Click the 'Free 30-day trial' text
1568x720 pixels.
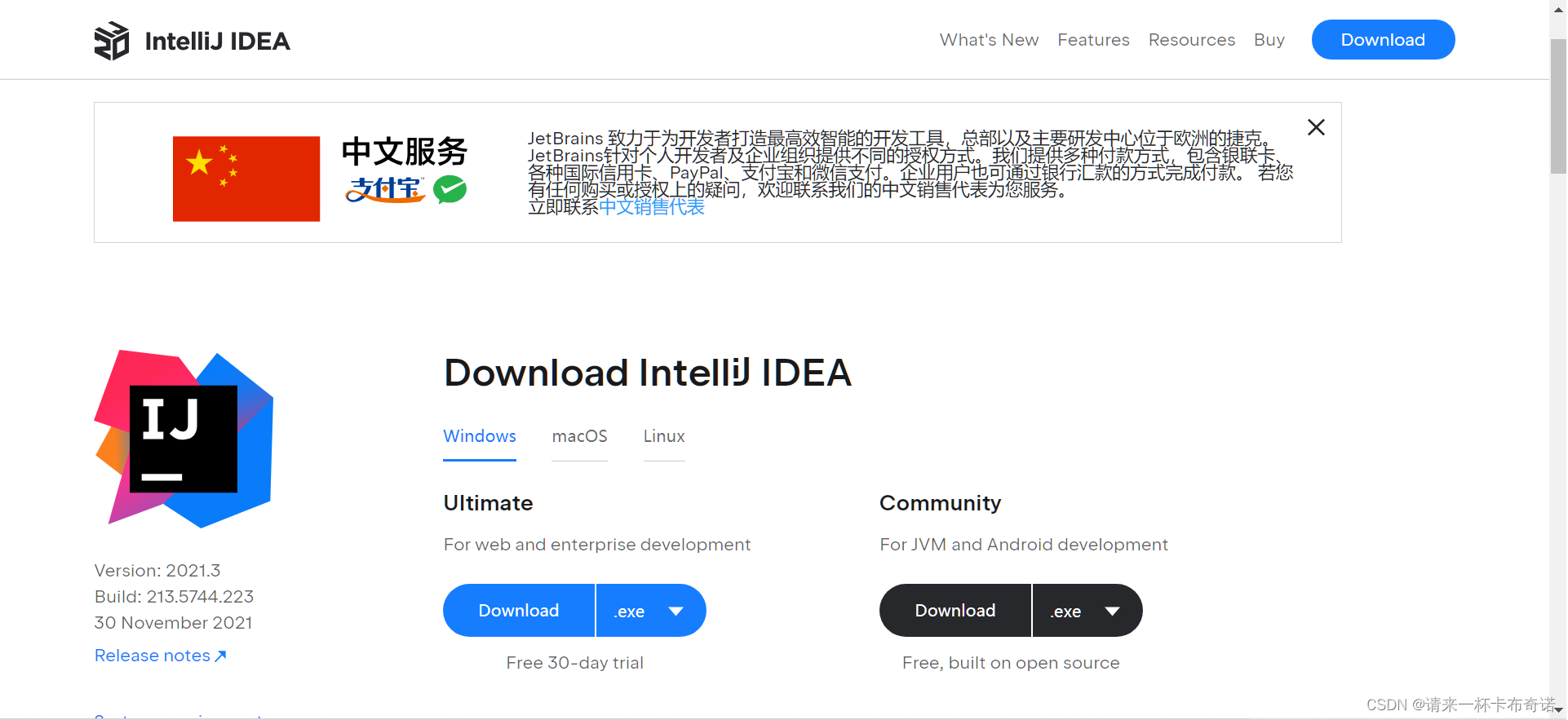click(x=574, y=663)
